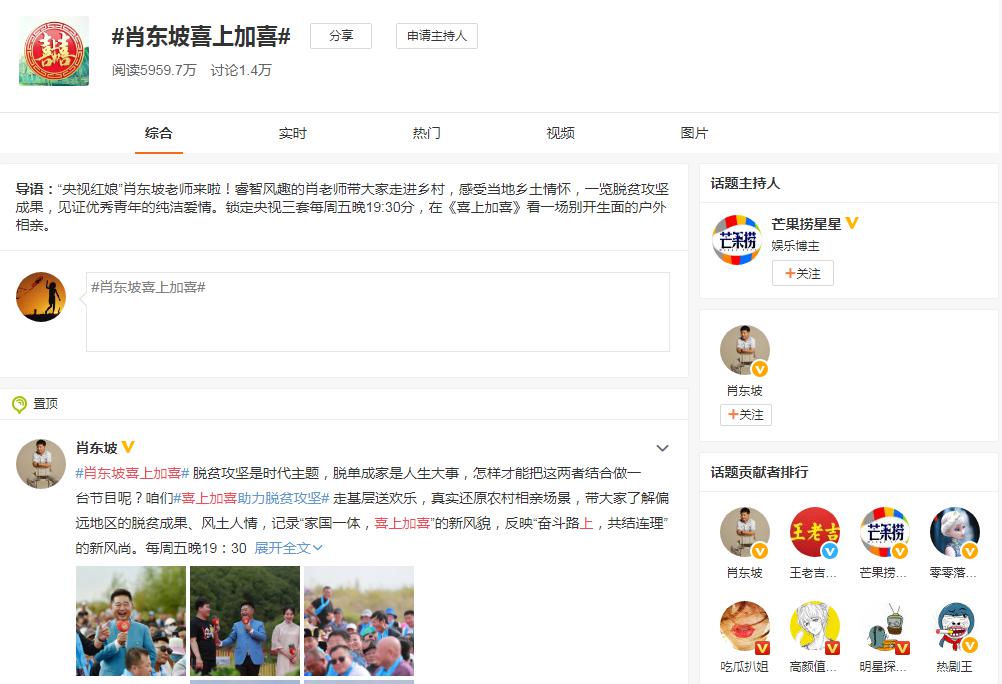Click the post compose text box
This screenshot has width=1002, height=684.
377,312
